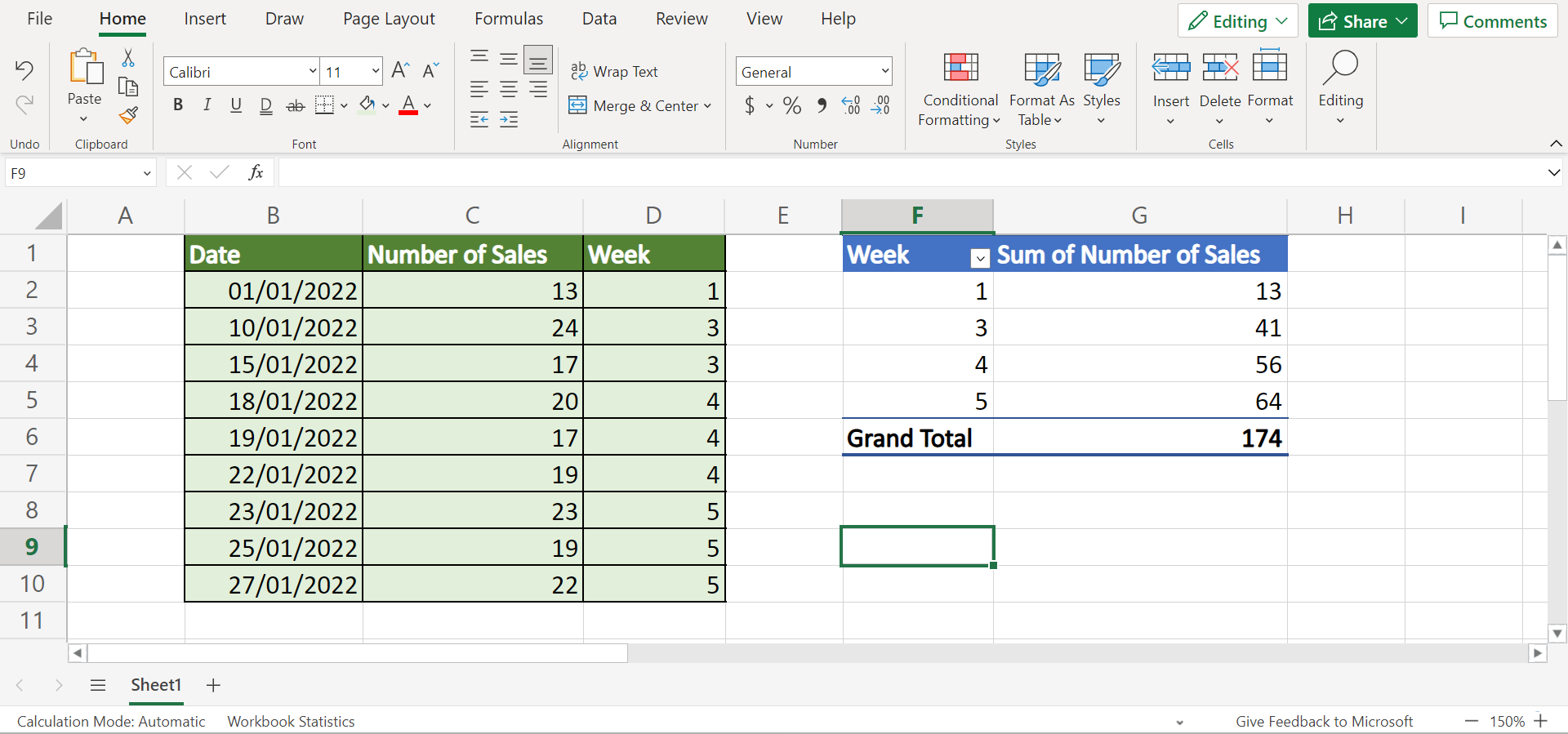Screen dimensions: 1568x734
Task: Open the Page Layout tab
Action: 389,19
